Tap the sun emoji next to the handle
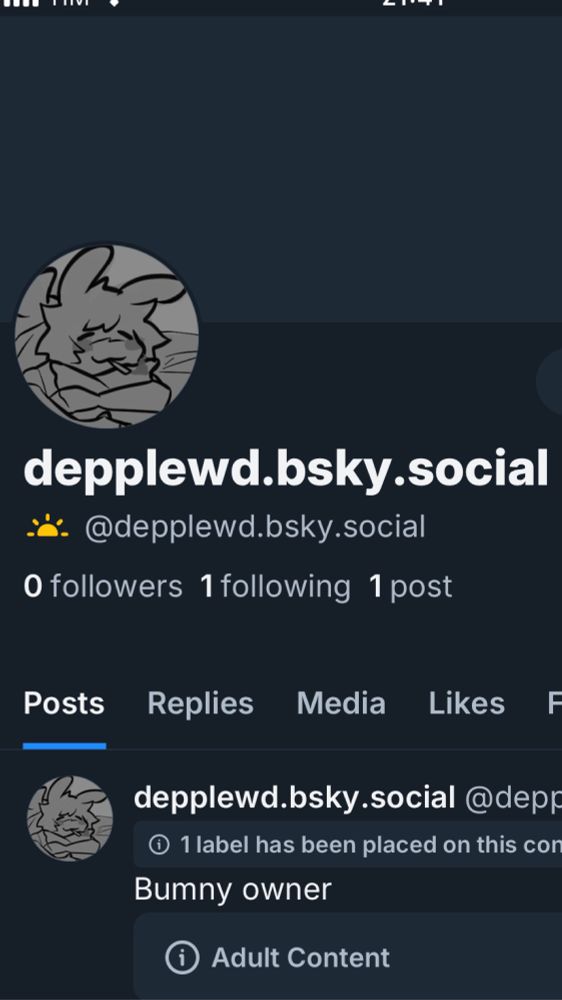Image resolution: width=562 pixels, height=1000 pixels. [x=47, y=527]
